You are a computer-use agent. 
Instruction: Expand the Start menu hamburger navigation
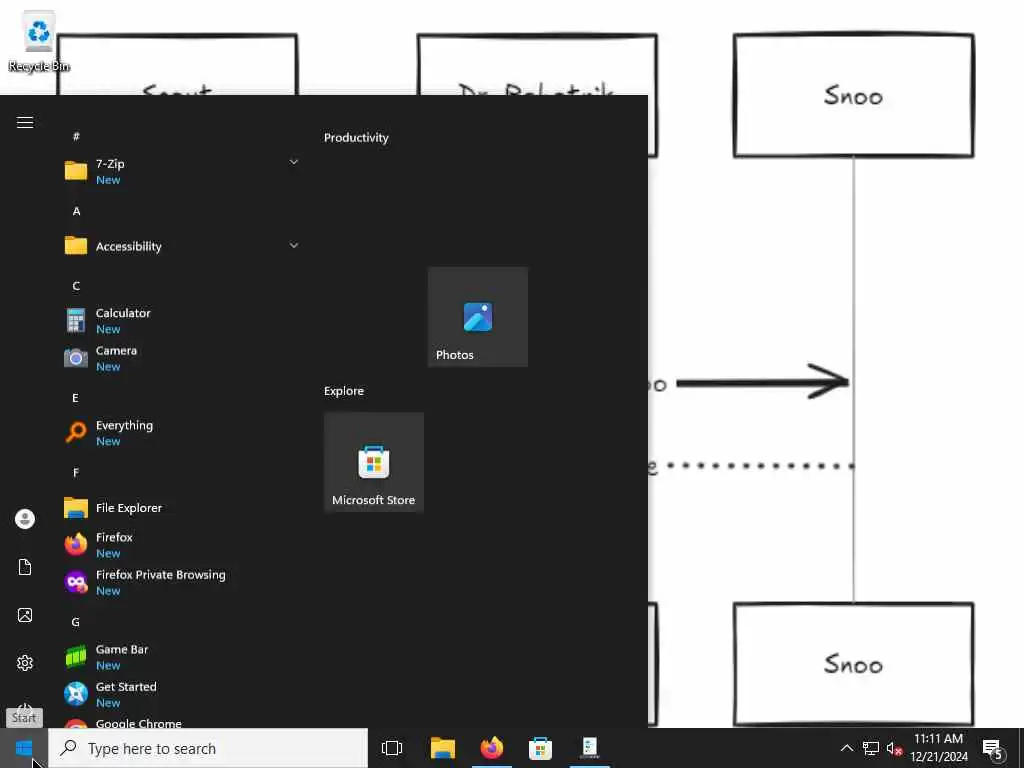point(25,122)
